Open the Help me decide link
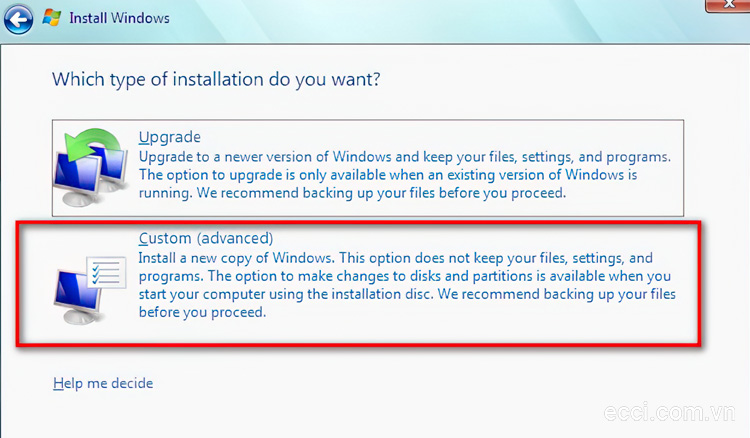The height and width of the screenshot is (438, 750). point(103,383)
